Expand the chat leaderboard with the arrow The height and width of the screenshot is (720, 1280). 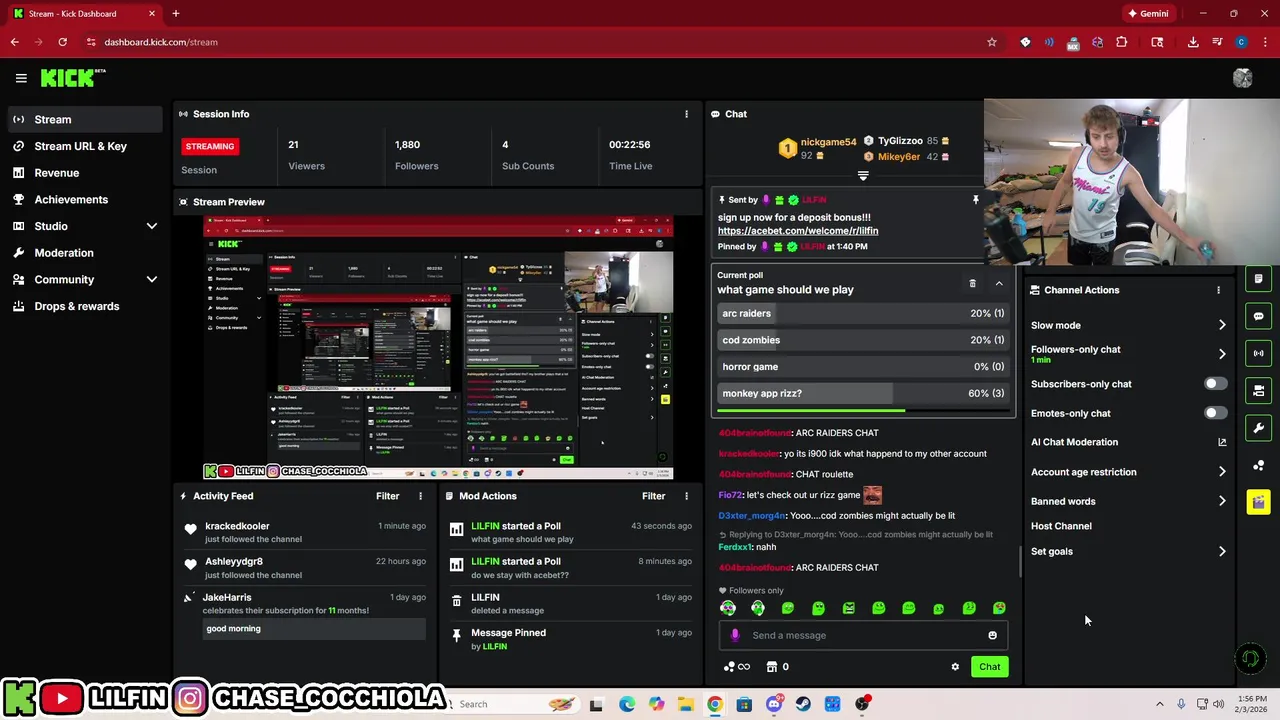coord(863,176)
